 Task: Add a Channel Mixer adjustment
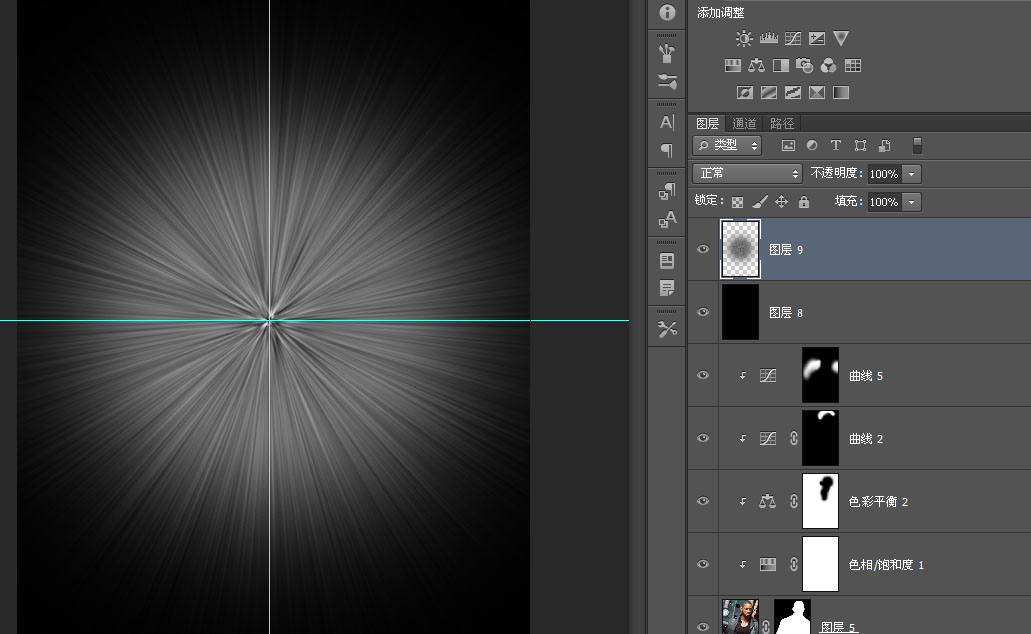828,65
